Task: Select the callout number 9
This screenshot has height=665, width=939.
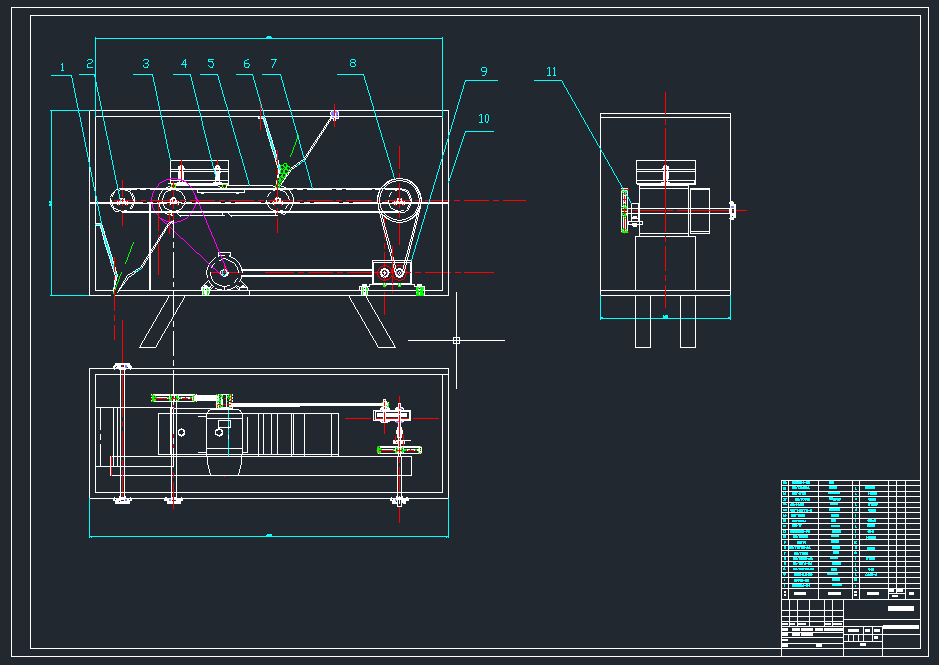Action: [484, 72]
